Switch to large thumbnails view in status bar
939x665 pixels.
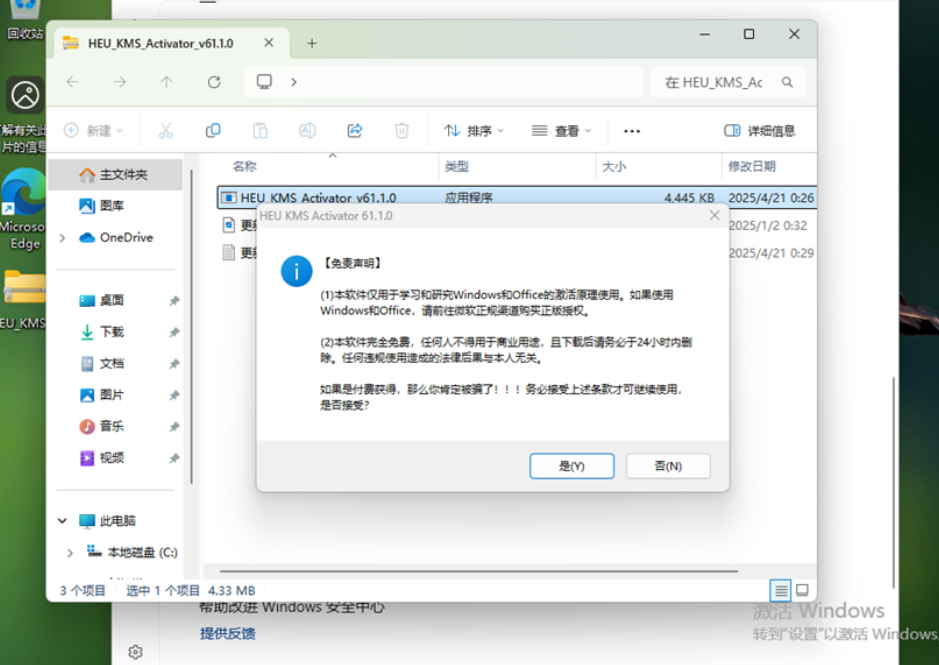pyautogui.click(x=802, y=591)
